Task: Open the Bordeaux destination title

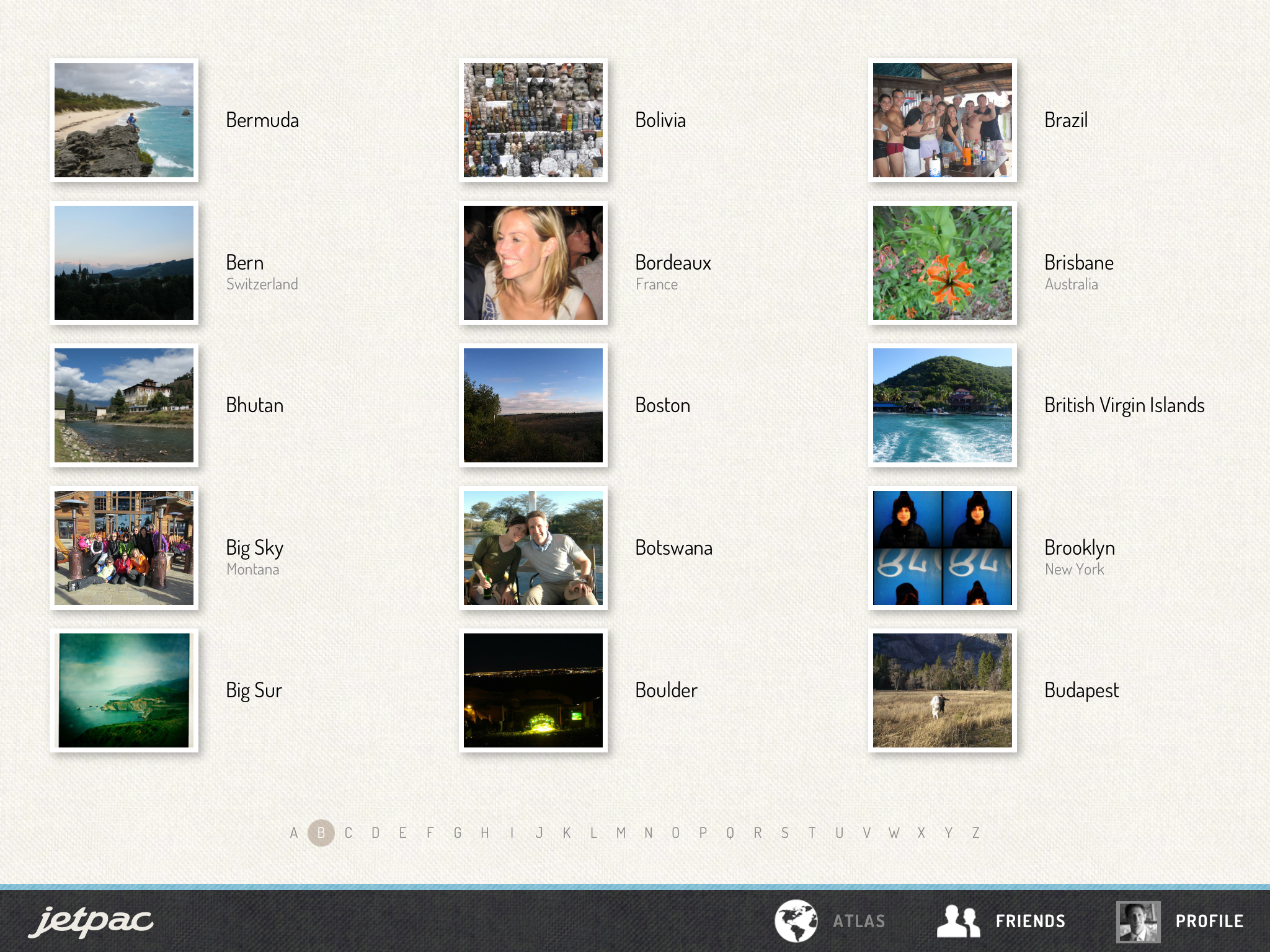Action: coord(673,263)
